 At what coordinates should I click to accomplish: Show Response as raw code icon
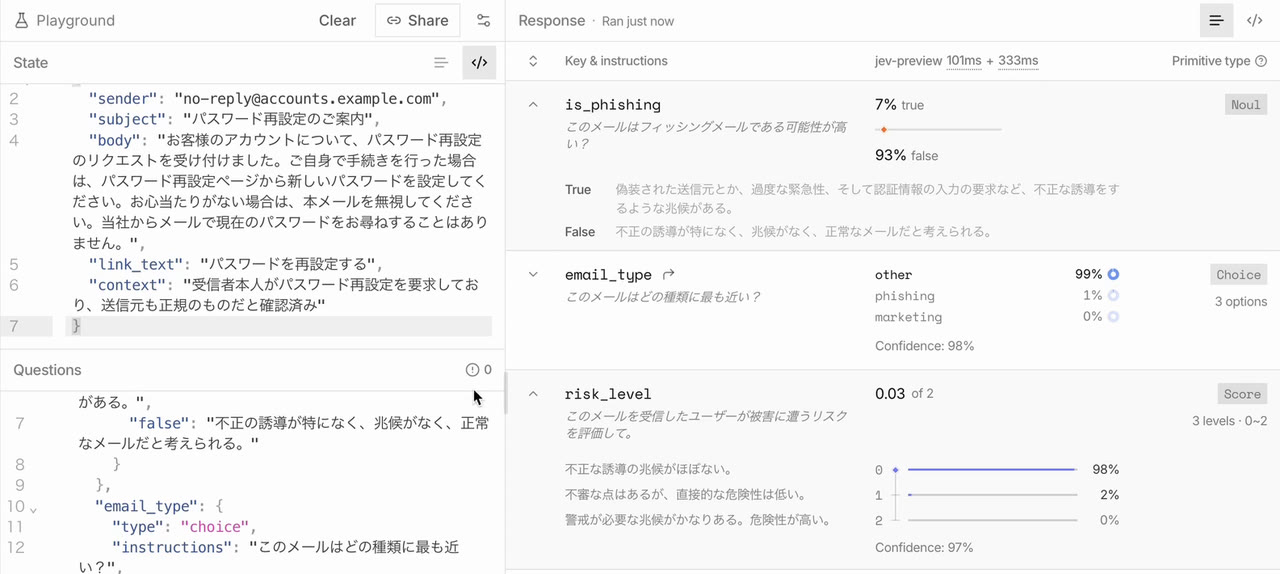(x=1254, y=20)
